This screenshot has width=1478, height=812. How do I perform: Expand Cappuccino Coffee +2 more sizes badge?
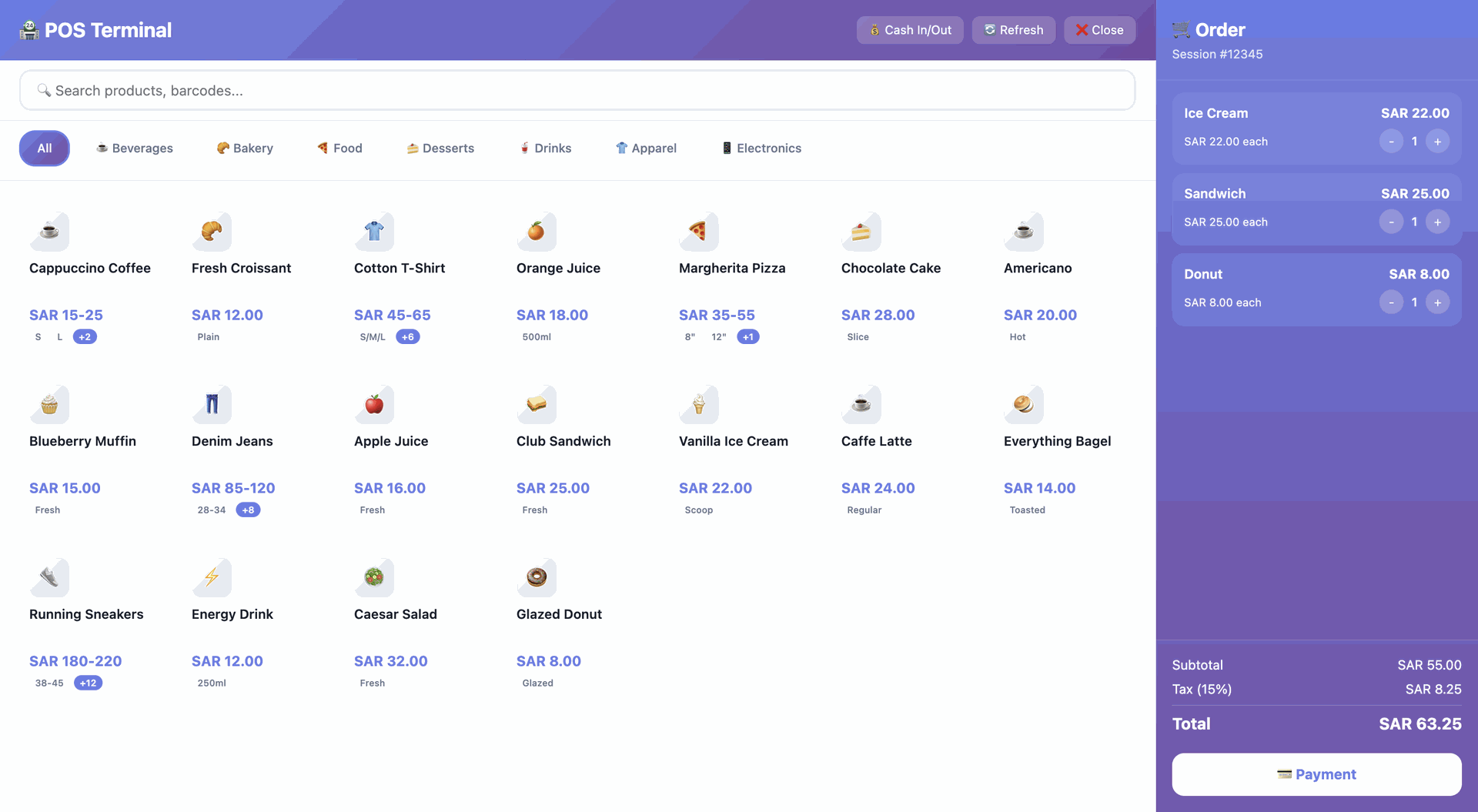click(85, 337)
